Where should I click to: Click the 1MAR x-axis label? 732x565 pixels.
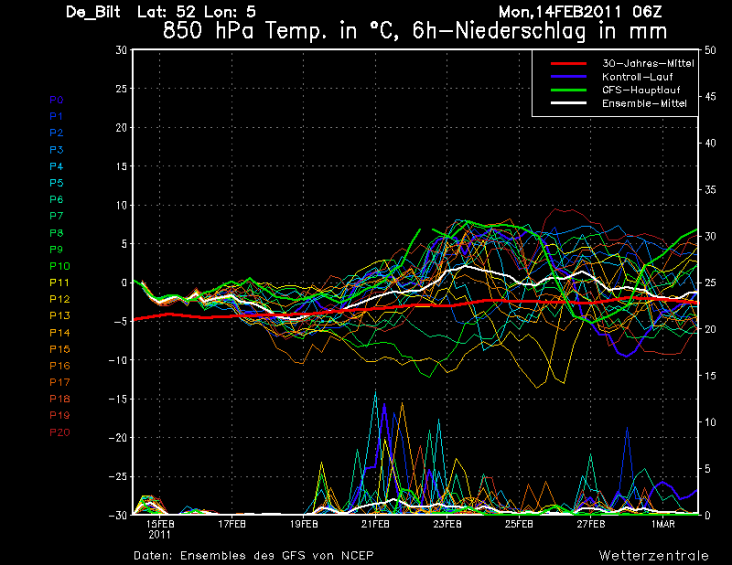click(663, 524)
